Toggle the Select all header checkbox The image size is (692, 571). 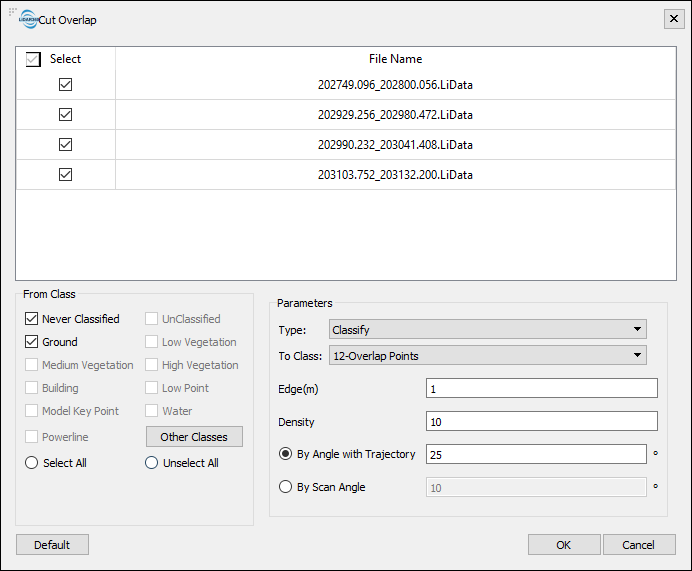33,59
